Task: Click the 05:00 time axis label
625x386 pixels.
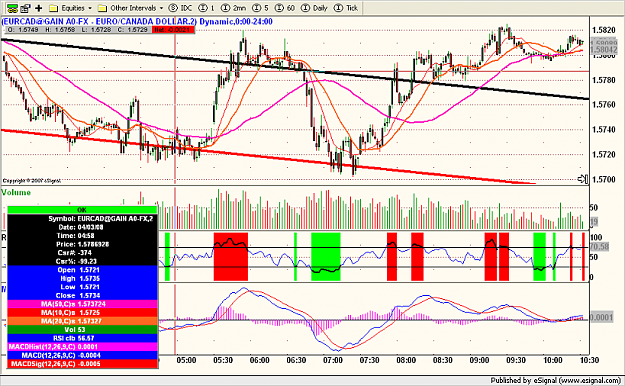Action: [x=186, y=360]
